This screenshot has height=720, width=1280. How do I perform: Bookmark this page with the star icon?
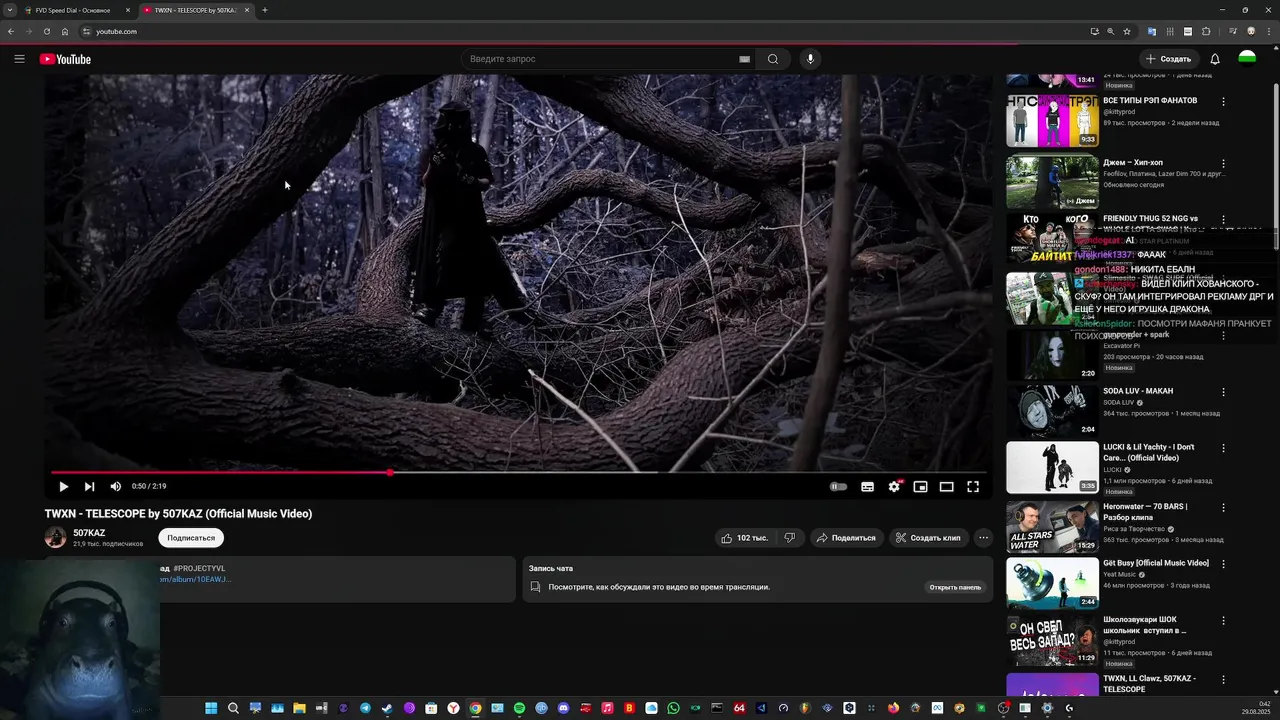tap(1127, 31)
